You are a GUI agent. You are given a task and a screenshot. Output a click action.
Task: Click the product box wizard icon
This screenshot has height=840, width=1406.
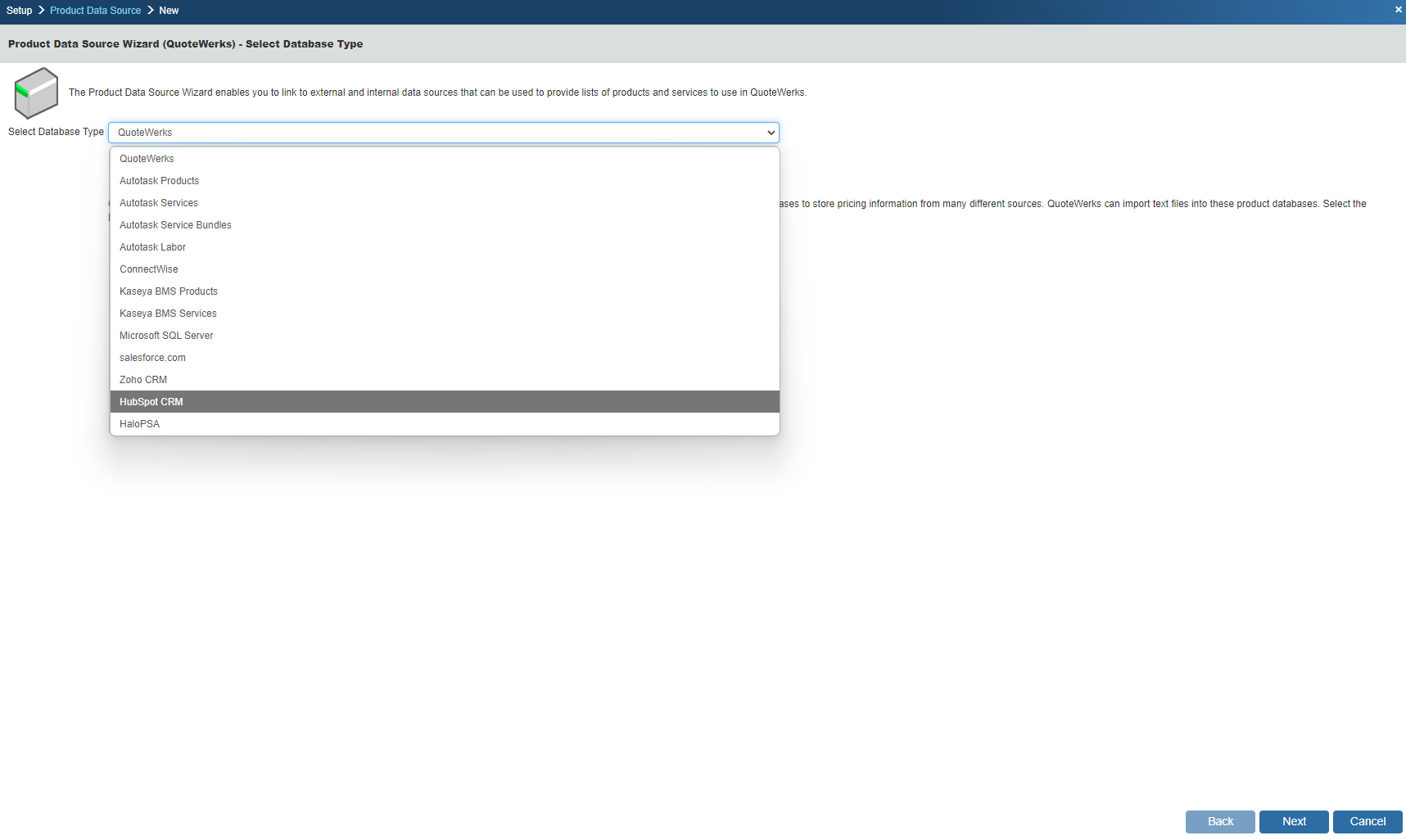36,93
